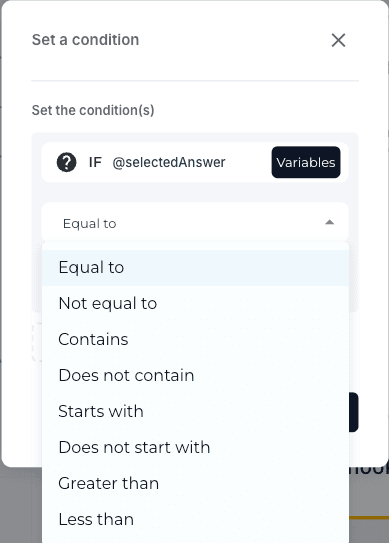Pick the Greater than operator

click(195, 484)
